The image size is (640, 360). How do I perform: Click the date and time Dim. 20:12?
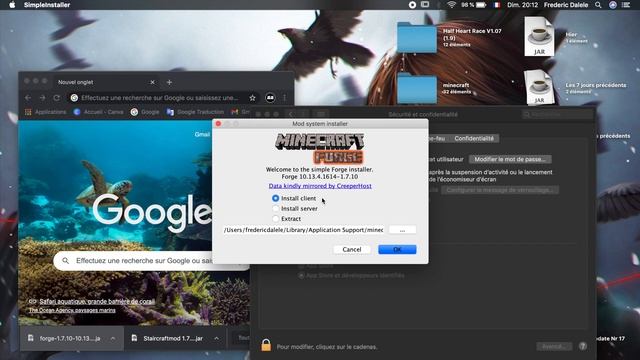pyautogui.click(x=522, y=5)
